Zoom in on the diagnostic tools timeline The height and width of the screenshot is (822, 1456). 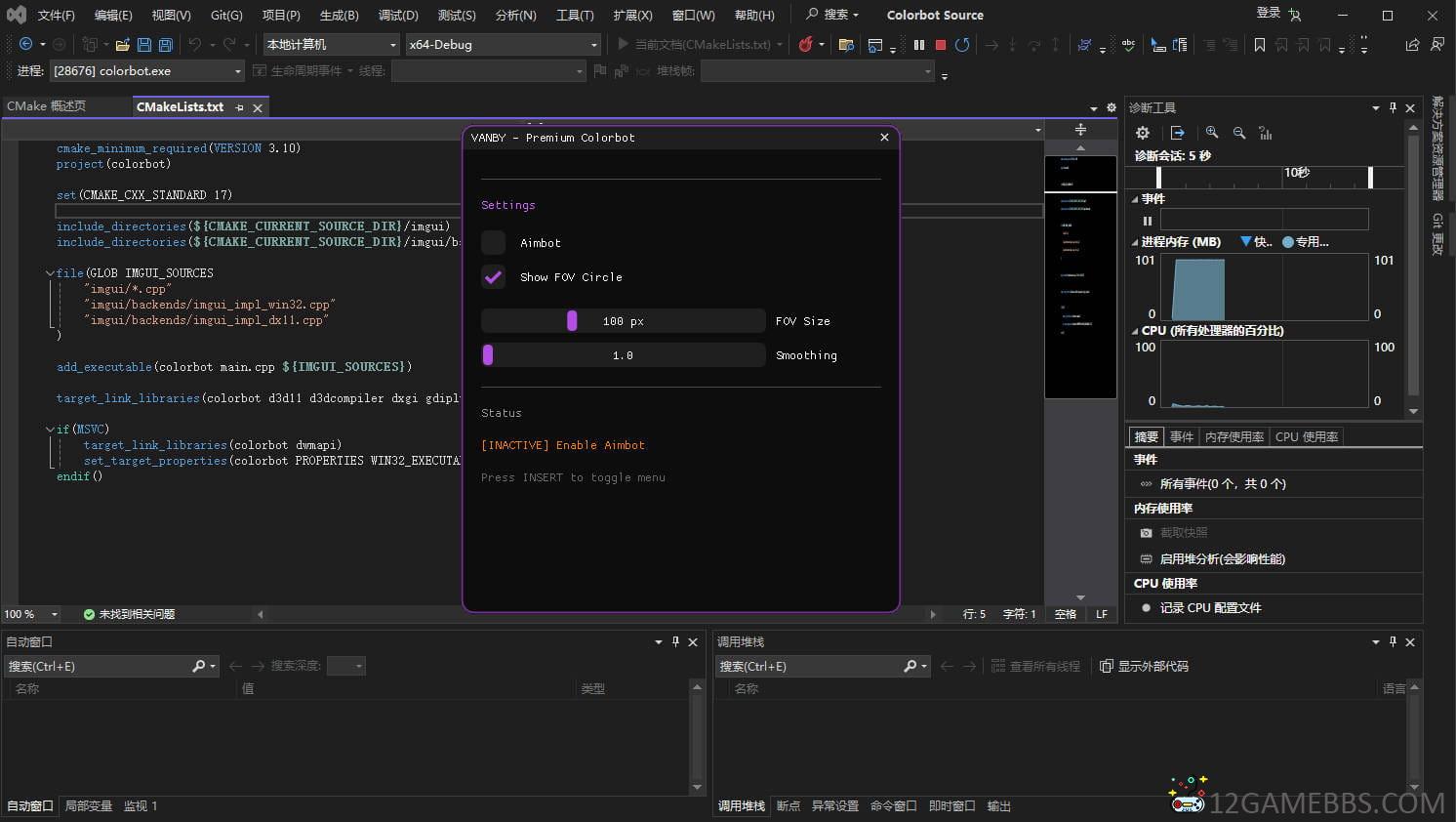coord(1212,133)
